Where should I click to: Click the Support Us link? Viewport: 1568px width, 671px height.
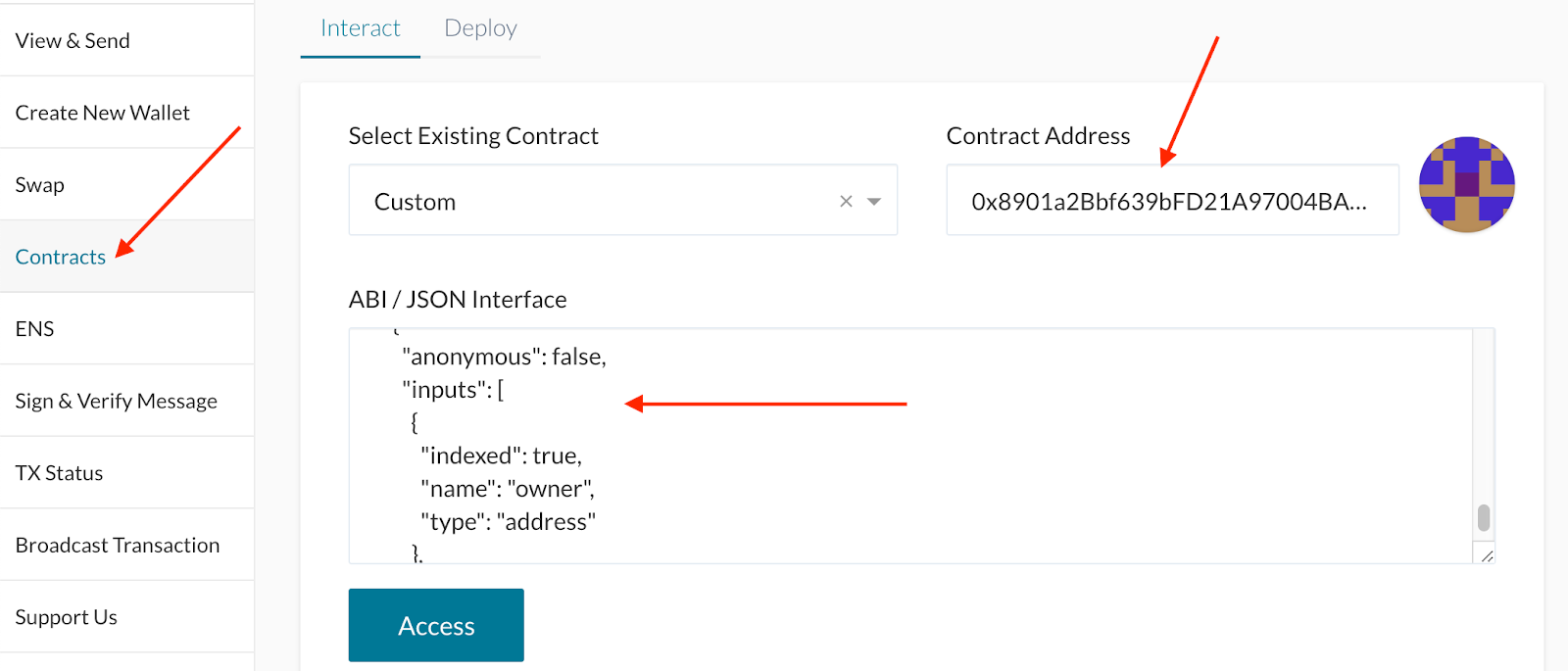tap(66, 617)
